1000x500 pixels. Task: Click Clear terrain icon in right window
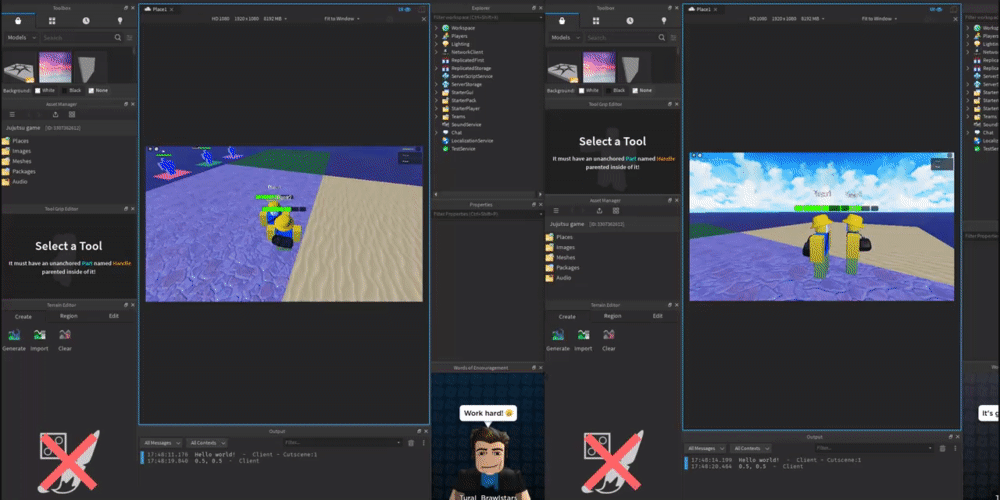(608, 335)
